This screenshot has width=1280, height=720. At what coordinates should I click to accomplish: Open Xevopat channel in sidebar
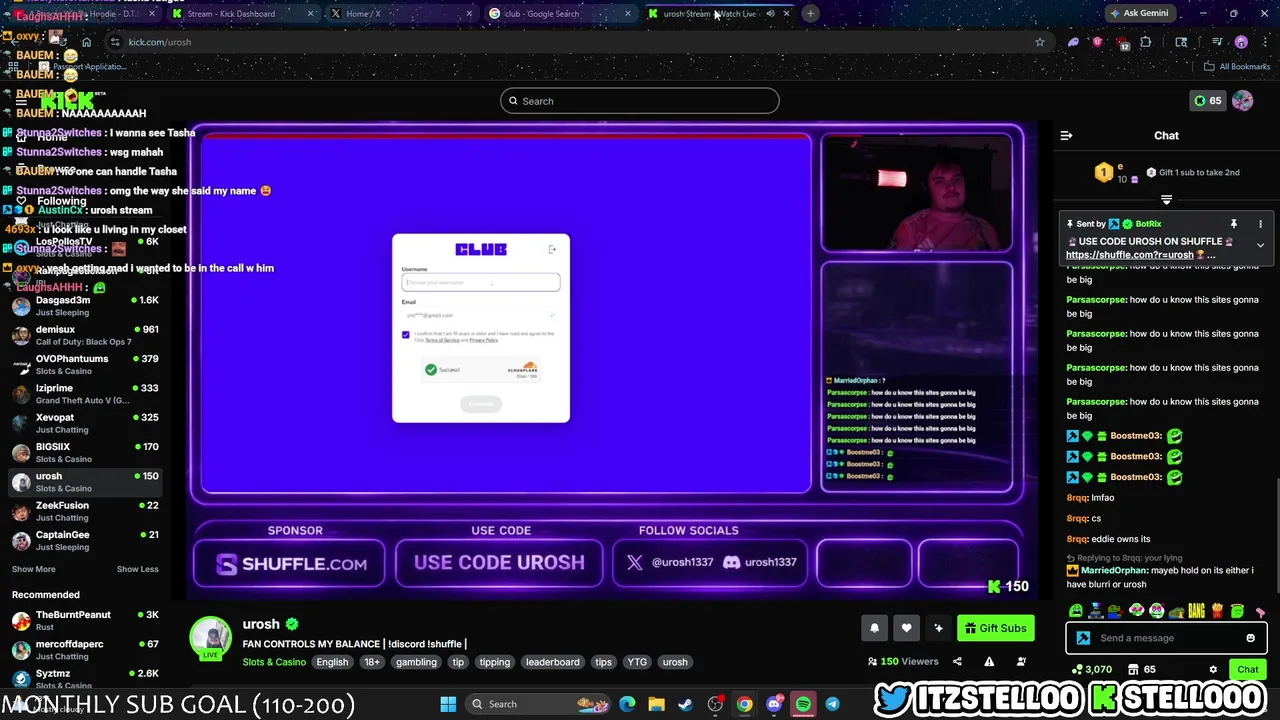pos(84,423)
